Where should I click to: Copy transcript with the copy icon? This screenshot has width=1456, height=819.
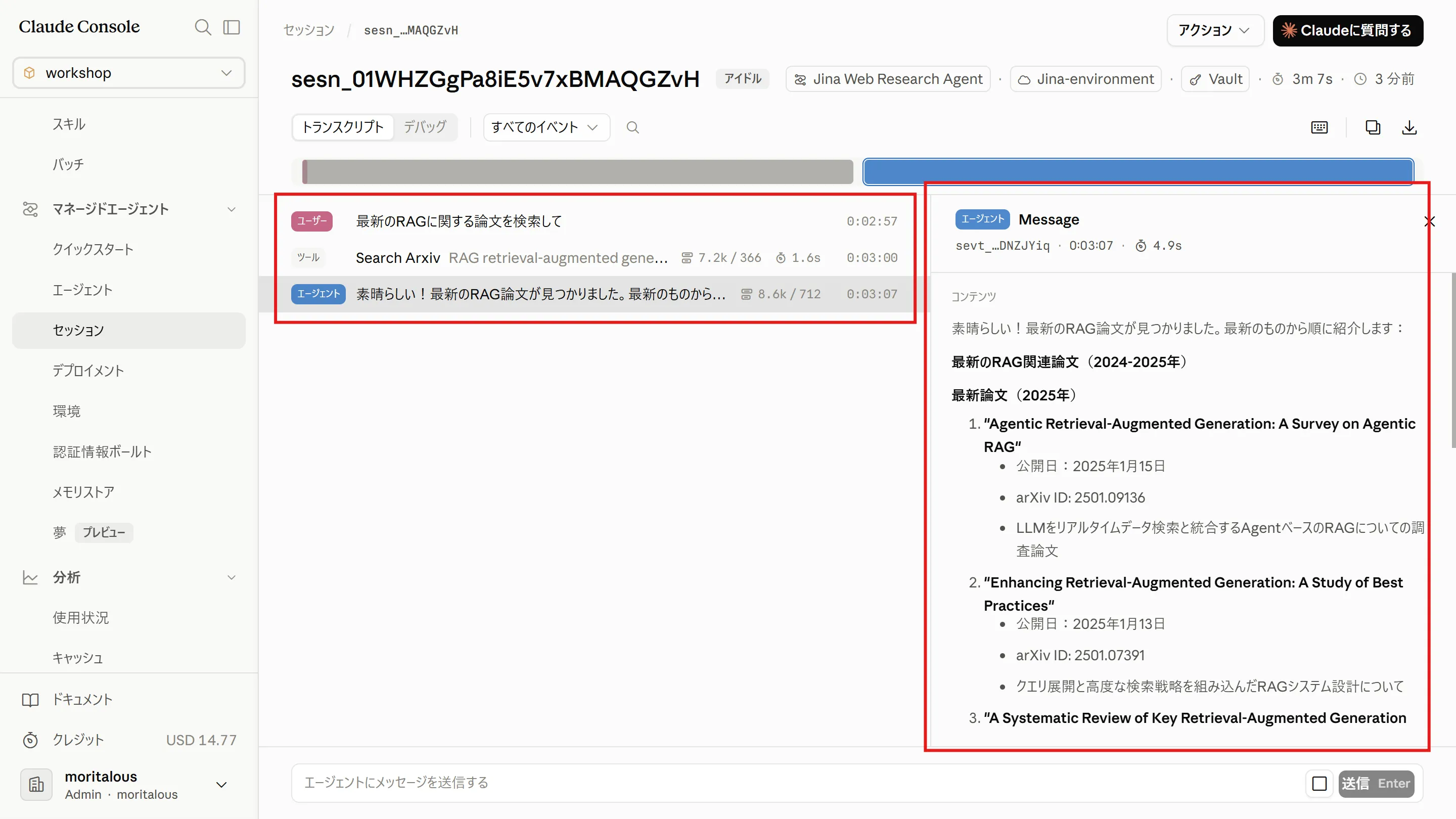[1373, 128]
